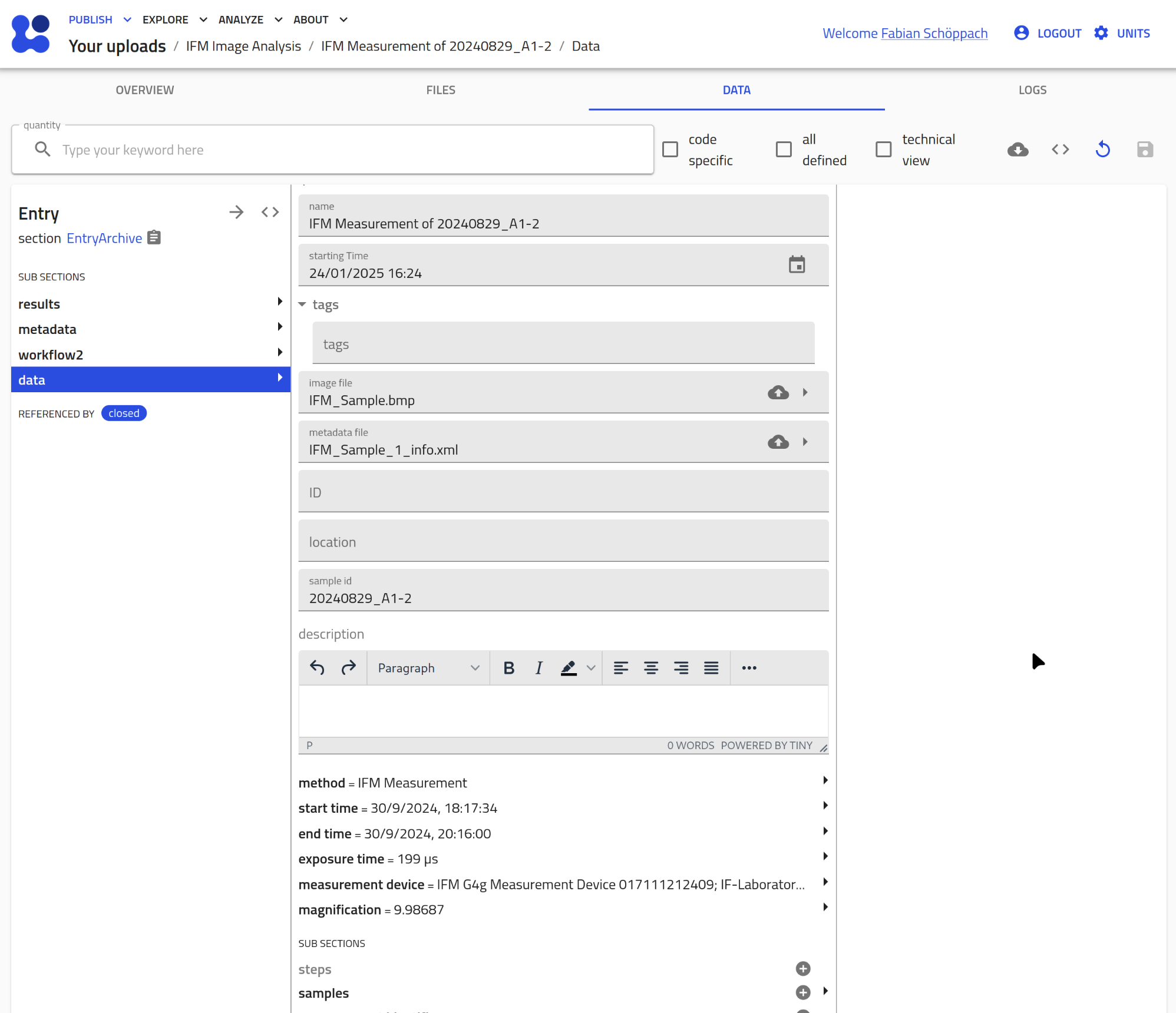Check the all defined checkbox
1176x1013 pixels.
tap(784, 150)
